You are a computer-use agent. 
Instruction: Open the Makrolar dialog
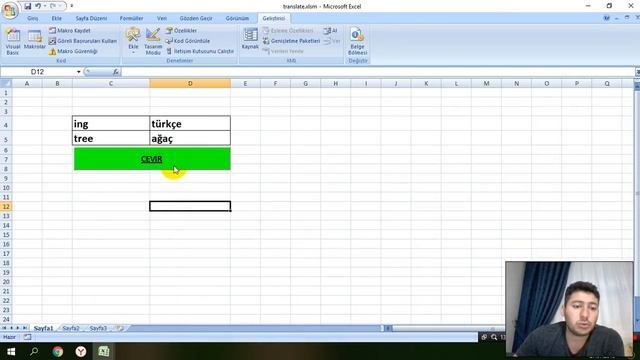[x=35, y=40]
